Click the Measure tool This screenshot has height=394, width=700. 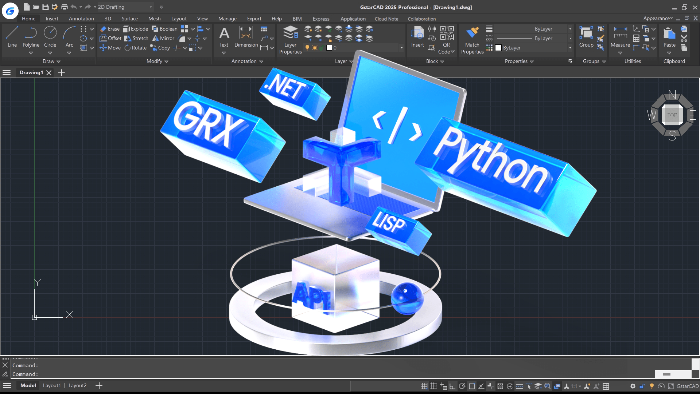pyautogui.click(x=620, y=36)
